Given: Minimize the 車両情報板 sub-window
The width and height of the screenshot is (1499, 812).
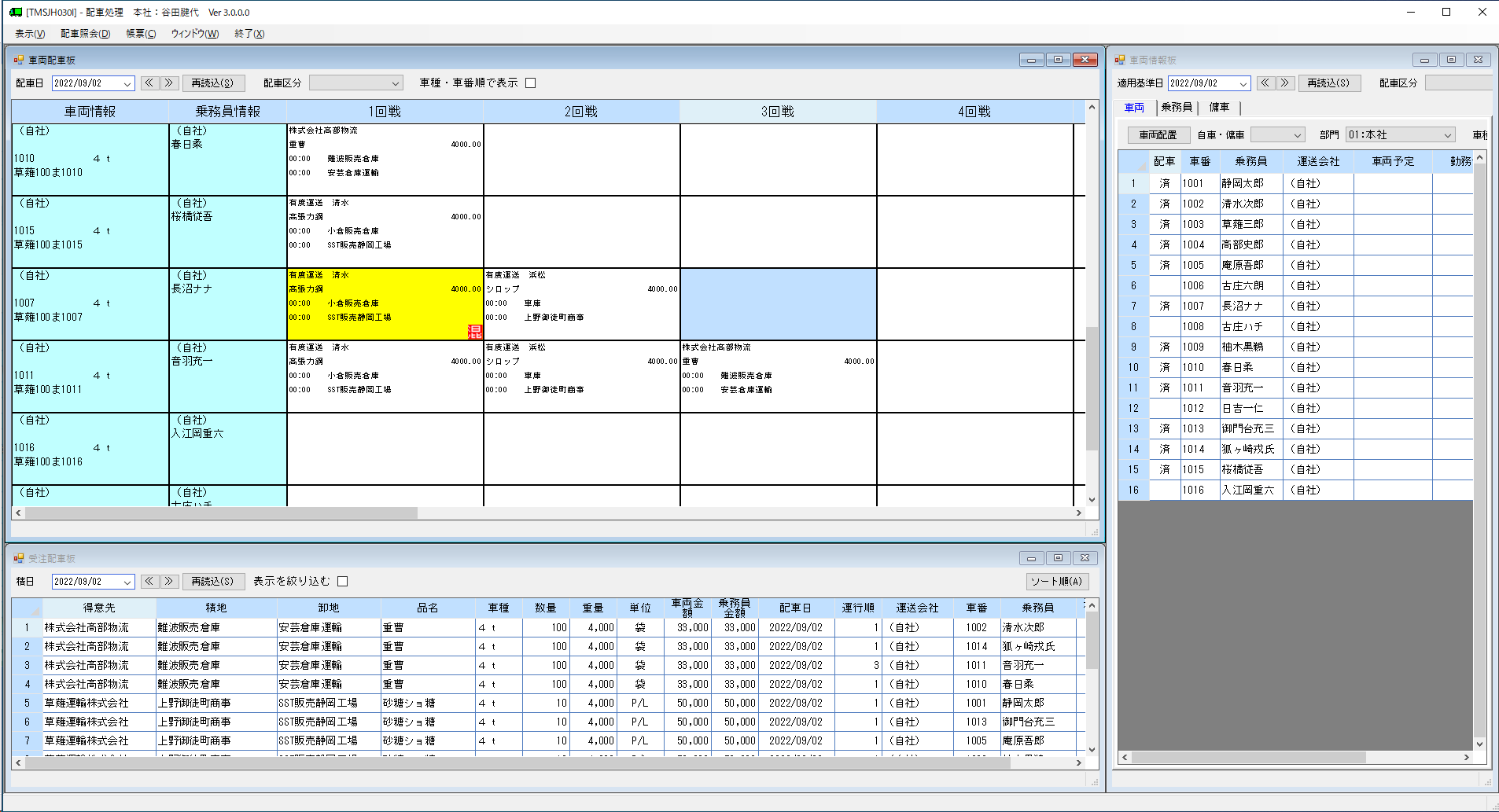Looking at the screenshot, I should point(1424,60).
